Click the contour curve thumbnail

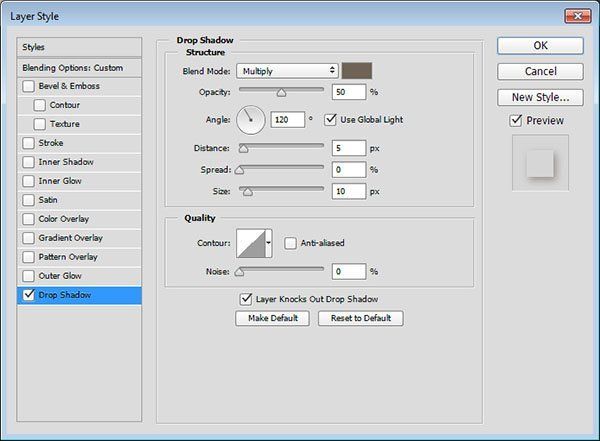click(x=251, y=243)
